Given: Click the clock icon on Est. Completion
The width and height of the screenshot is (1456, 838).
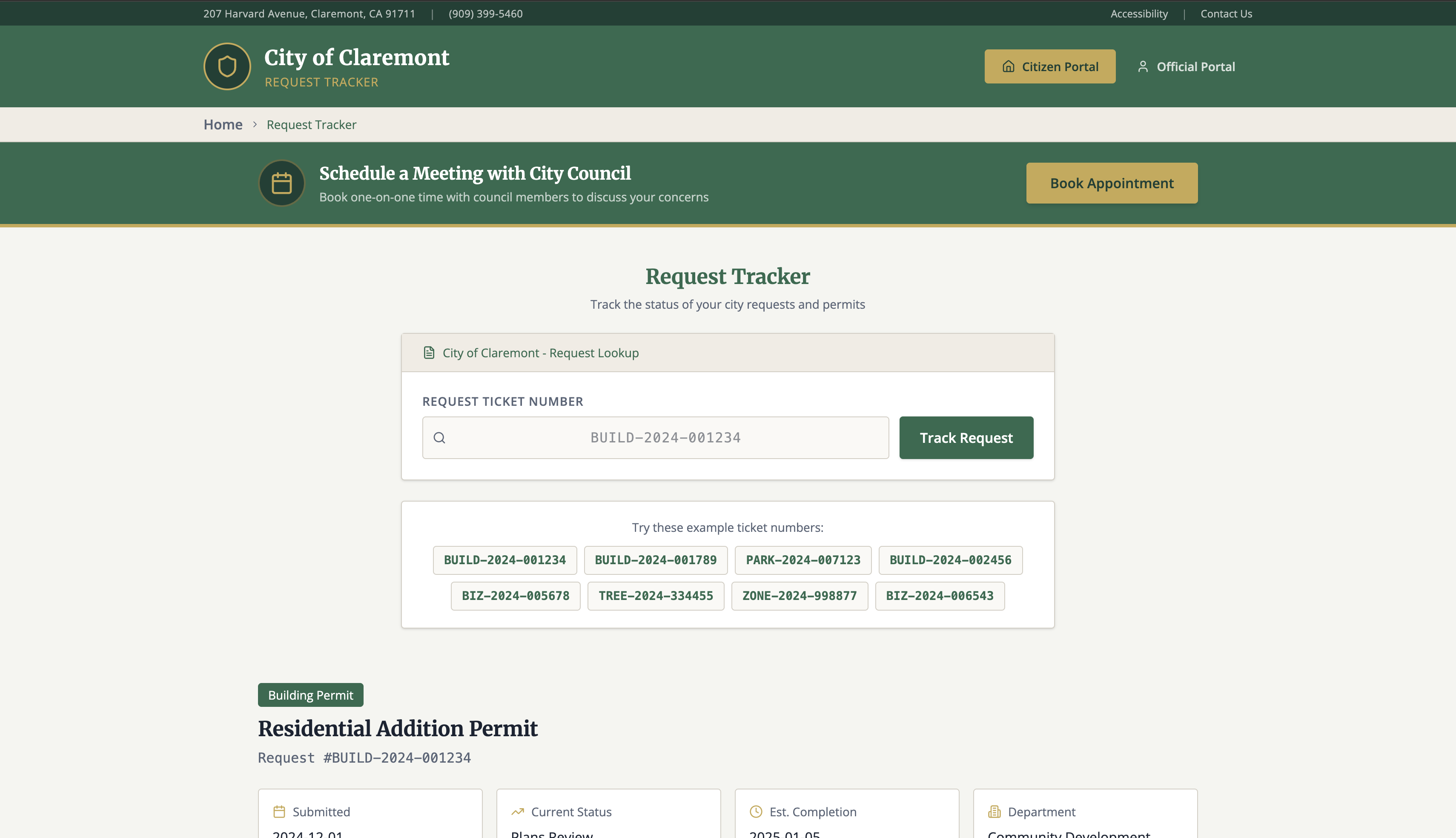Looking at the screenshot, I should pos(756,812).
